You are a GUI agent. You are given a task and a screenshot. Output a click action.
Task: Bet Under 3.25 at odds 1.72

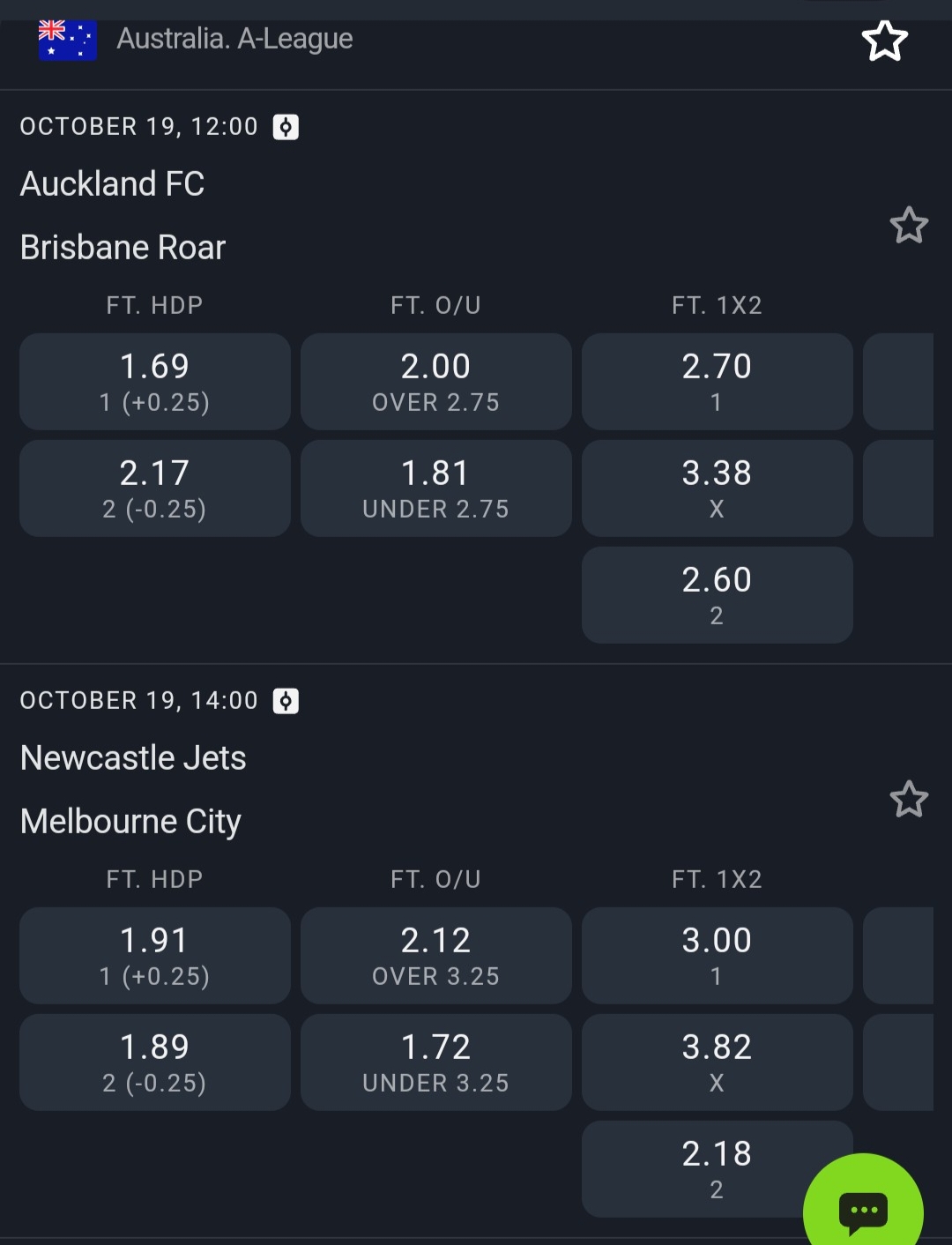pyautogui.click(x=435, y=1062)
